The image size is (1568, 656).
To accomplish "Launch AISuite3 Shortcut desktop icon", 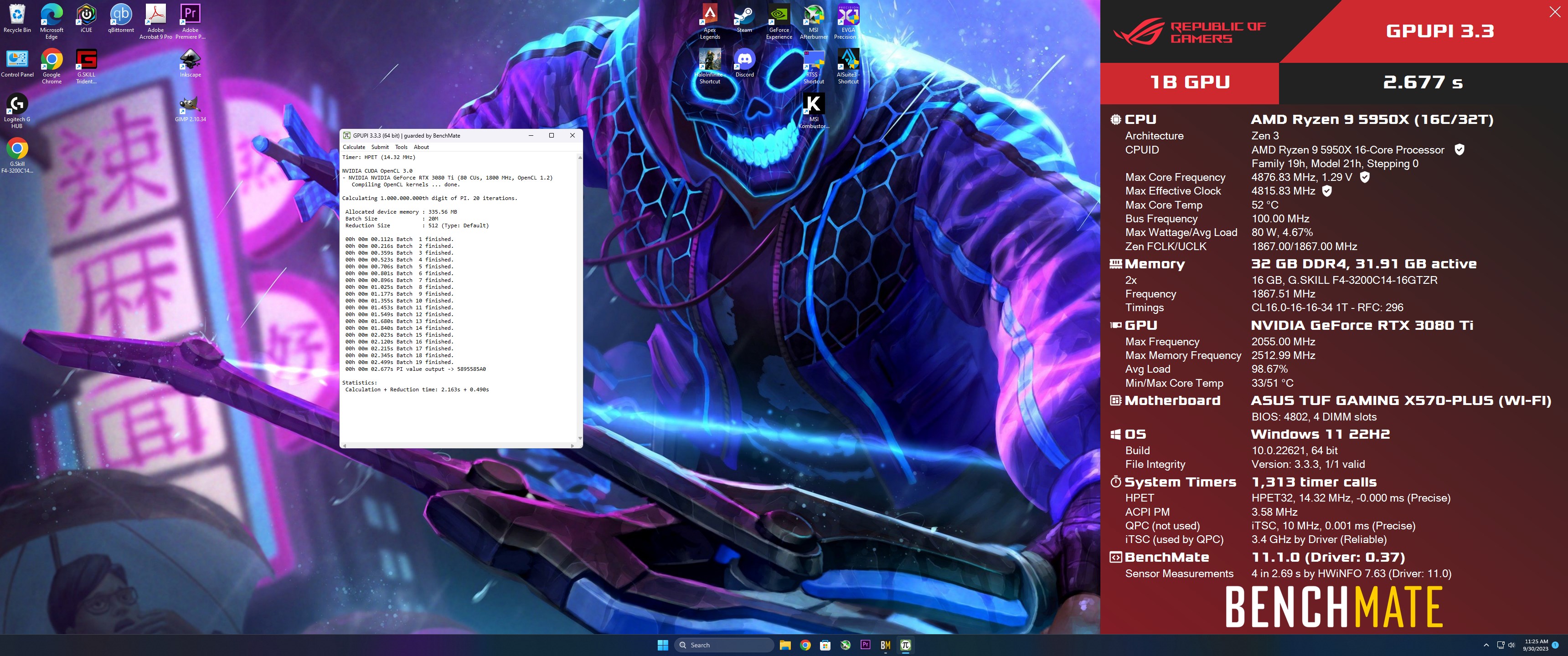I will (x=849, y=67).
